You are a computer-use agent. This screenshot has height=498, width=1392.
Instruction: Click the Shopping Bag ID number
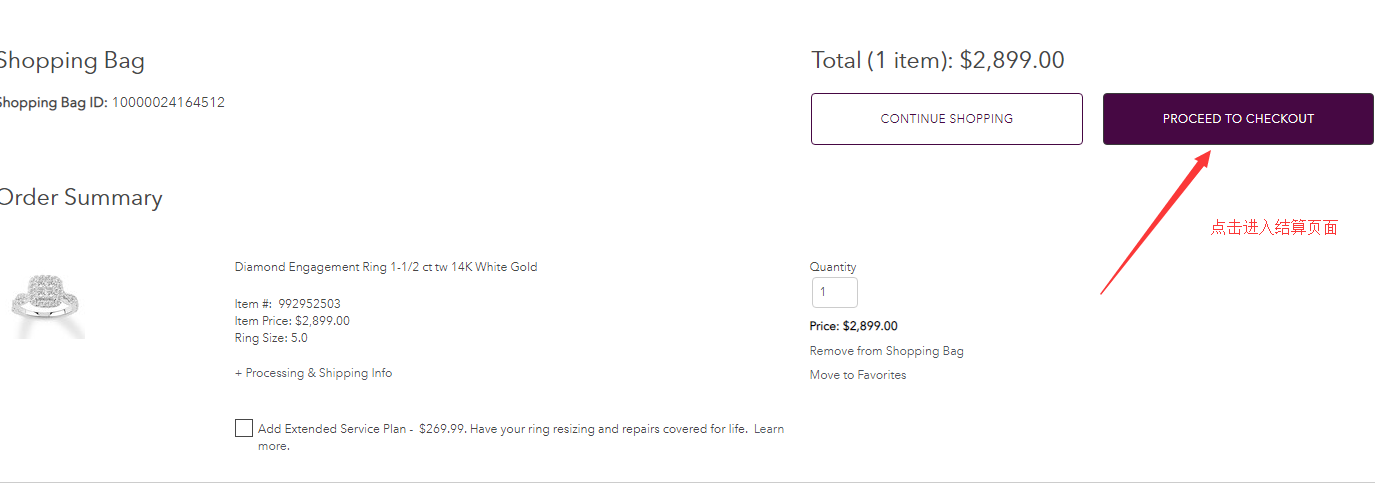[x=168, y=102]
